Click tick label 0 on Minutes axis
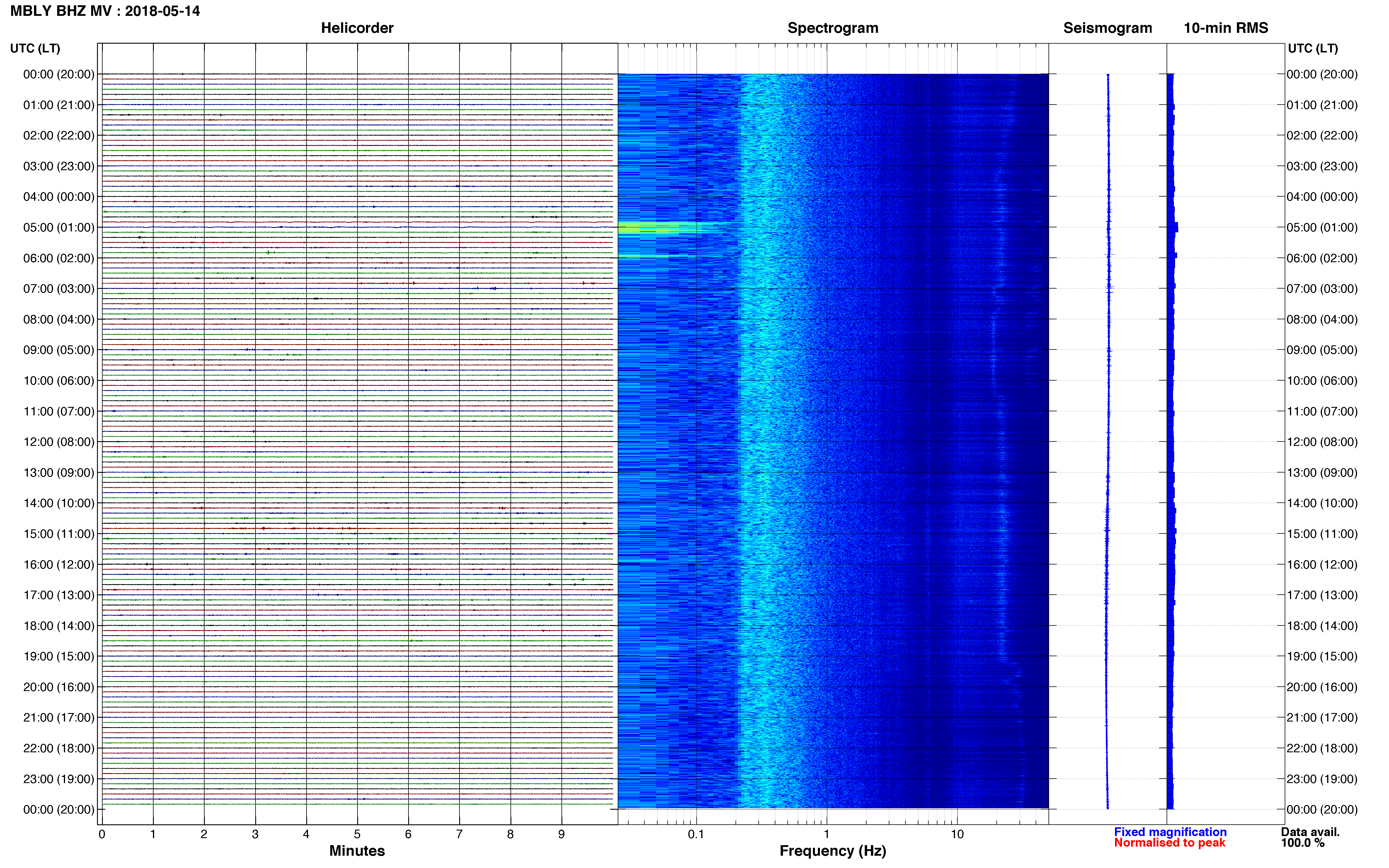Screen dimensions: 1389x868 (102, 835)
